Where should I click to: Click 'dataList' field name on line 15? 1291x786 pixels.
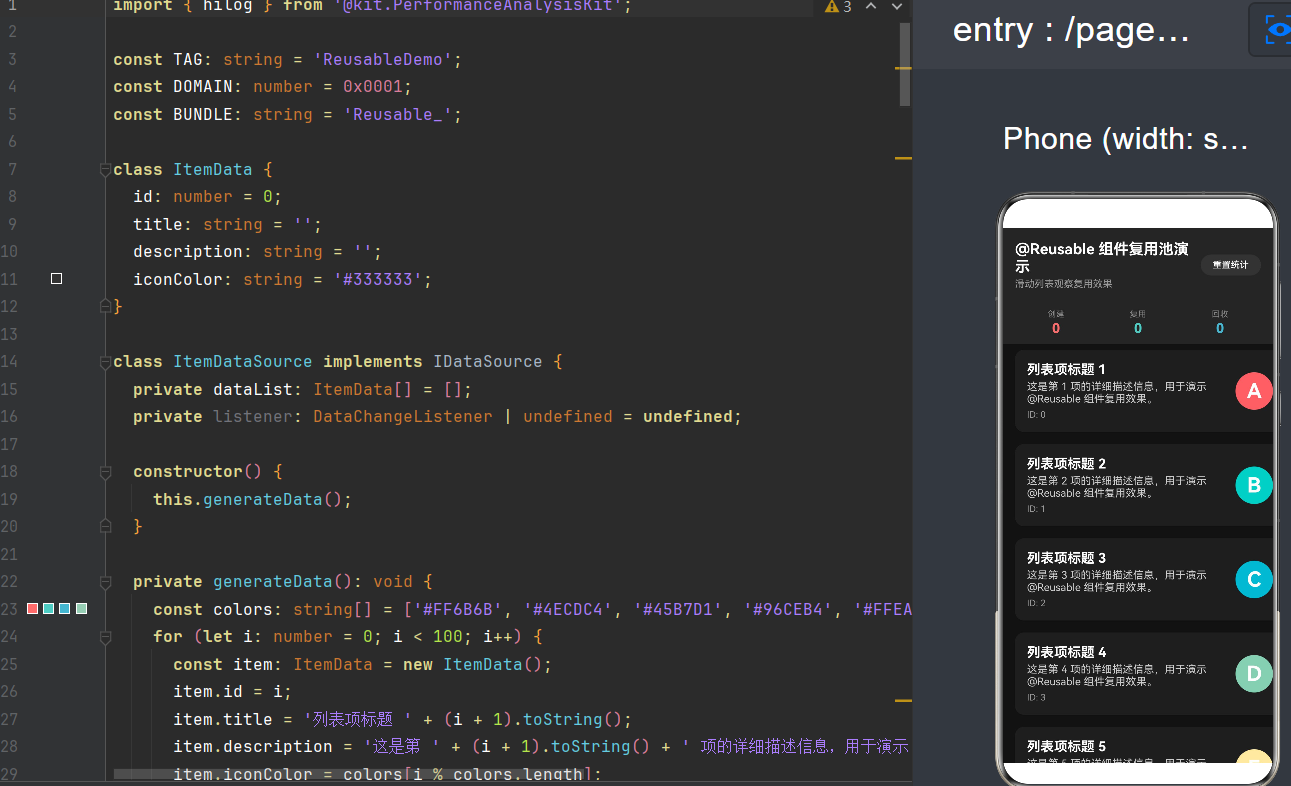click(253, 389)
